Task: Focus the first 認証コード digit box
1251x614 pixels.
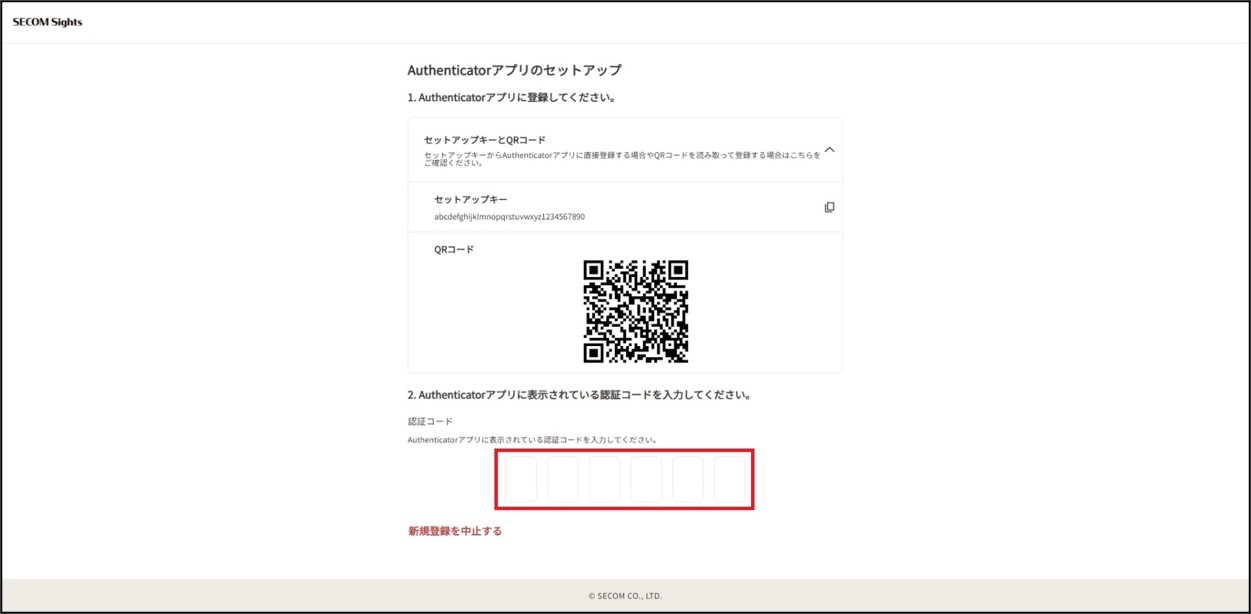Action: pos(521,479)
